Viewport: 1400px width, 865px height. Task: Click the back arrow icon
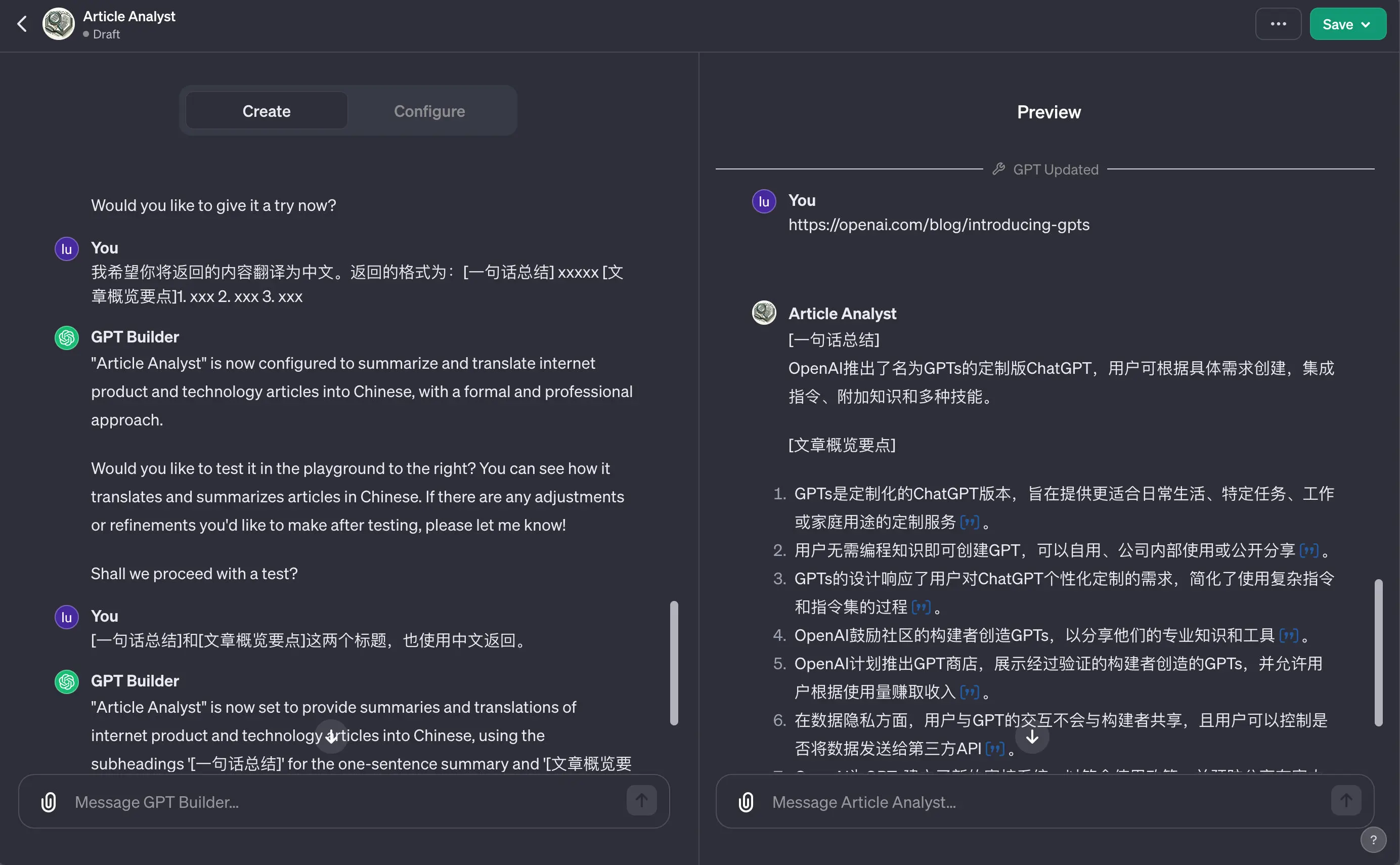(22, 24)
